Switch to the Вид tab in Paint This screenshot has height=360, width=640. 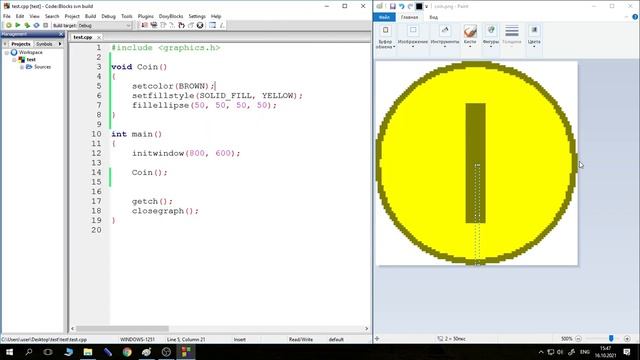pyautogui.click(x=433, y=17)
